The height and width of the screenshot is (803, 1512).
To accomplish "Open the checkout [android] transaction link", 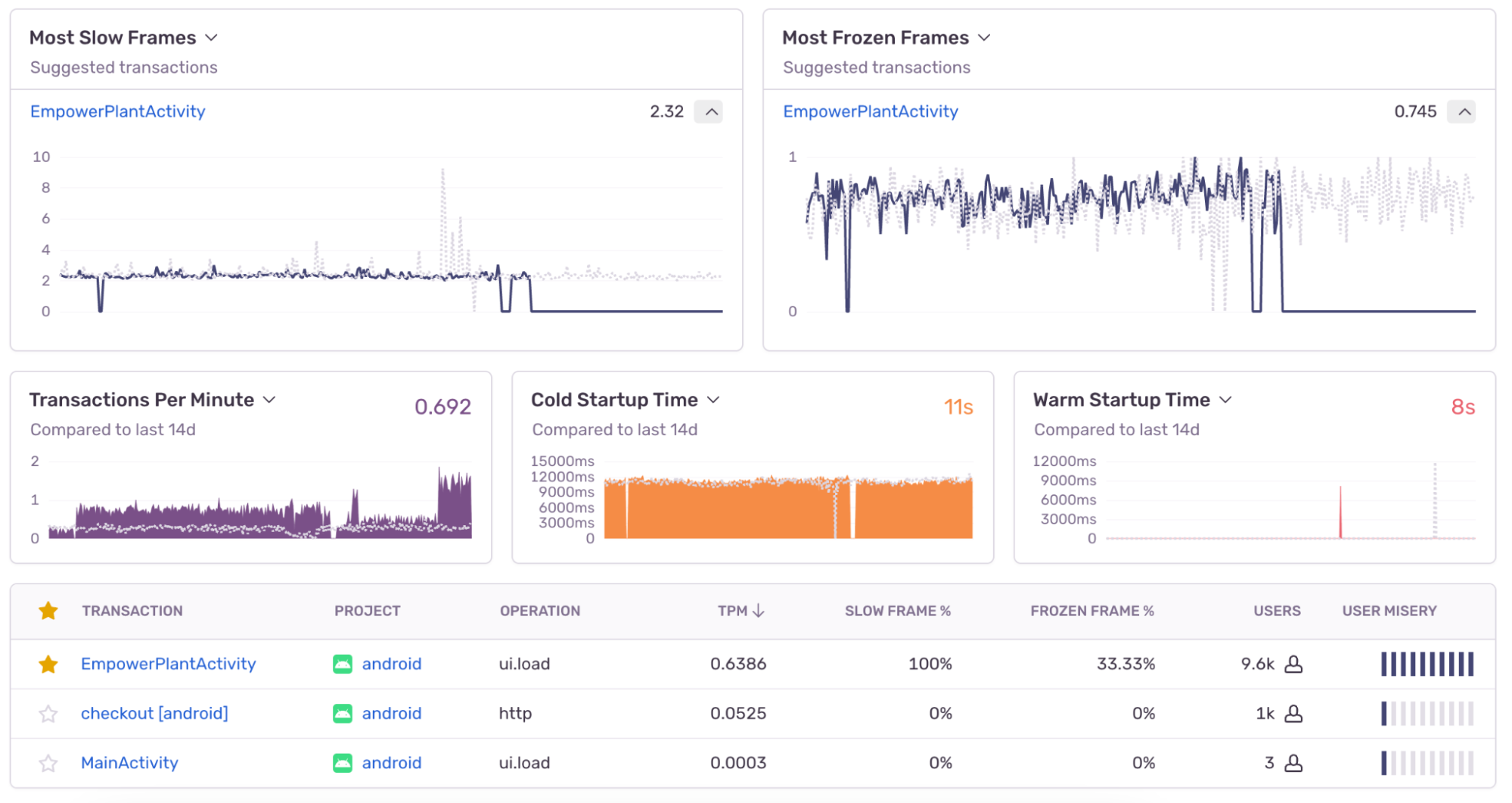I will click(154, 713).
